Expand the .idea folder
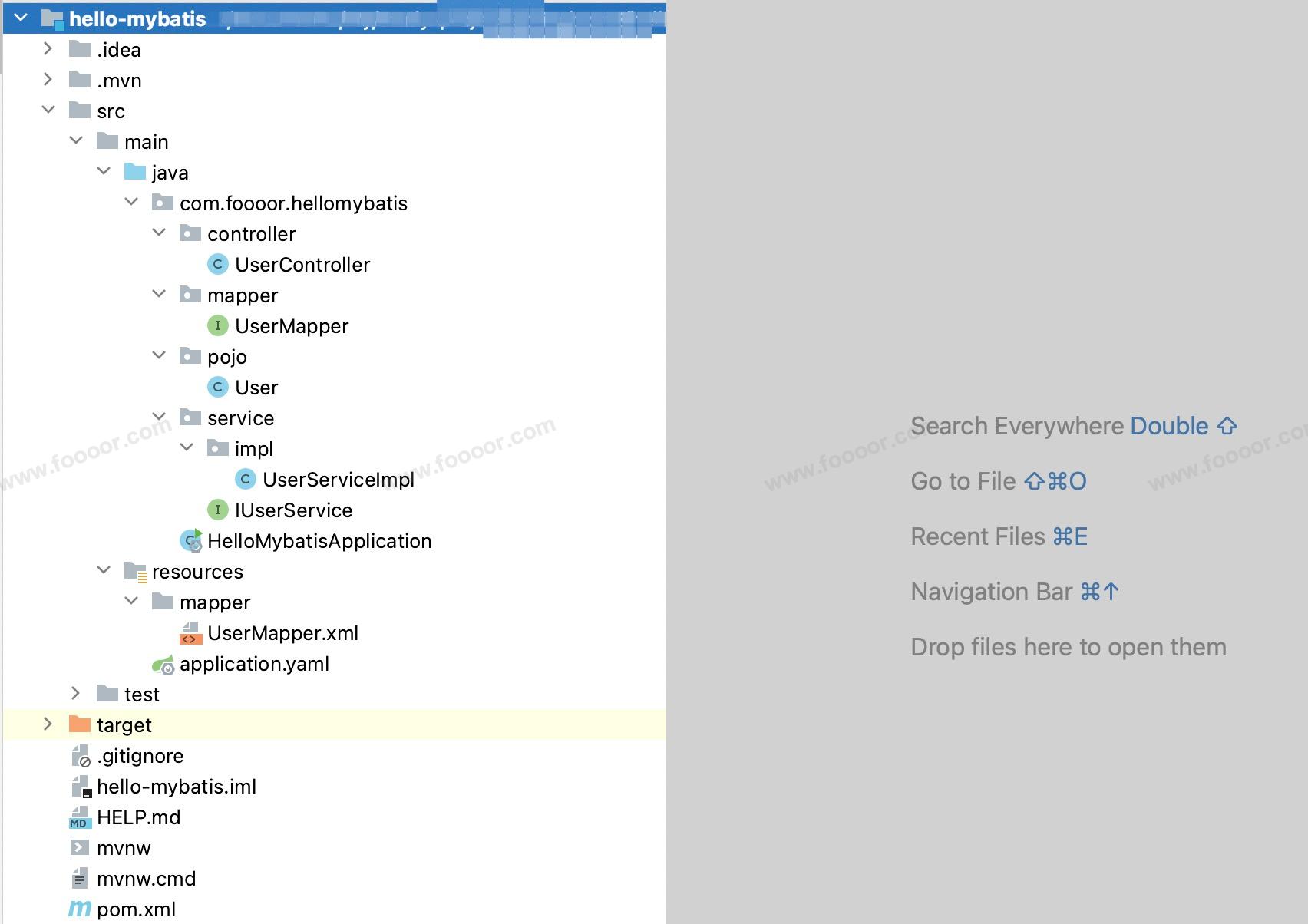 pyautogui.click(x=48, y=49)
